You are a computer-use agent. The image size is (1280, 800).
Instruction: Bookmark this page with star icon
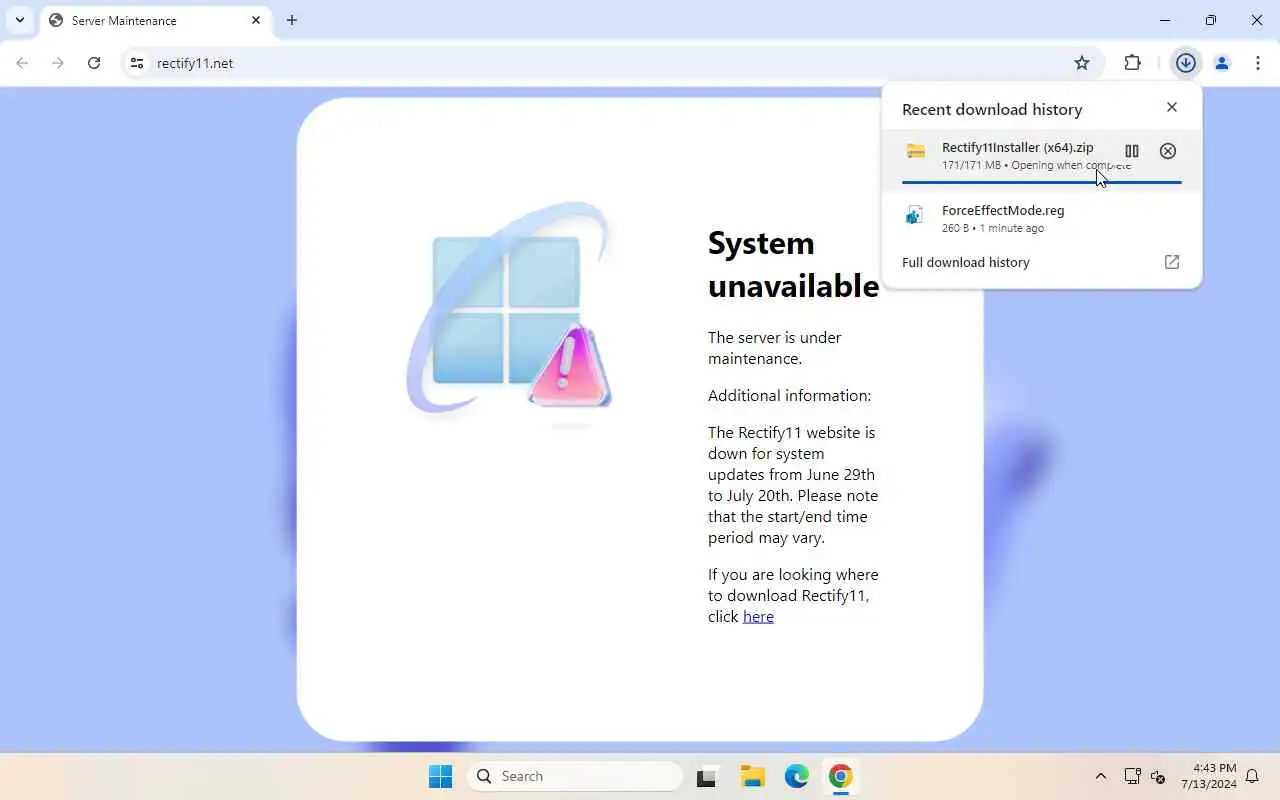[1082, 63]
